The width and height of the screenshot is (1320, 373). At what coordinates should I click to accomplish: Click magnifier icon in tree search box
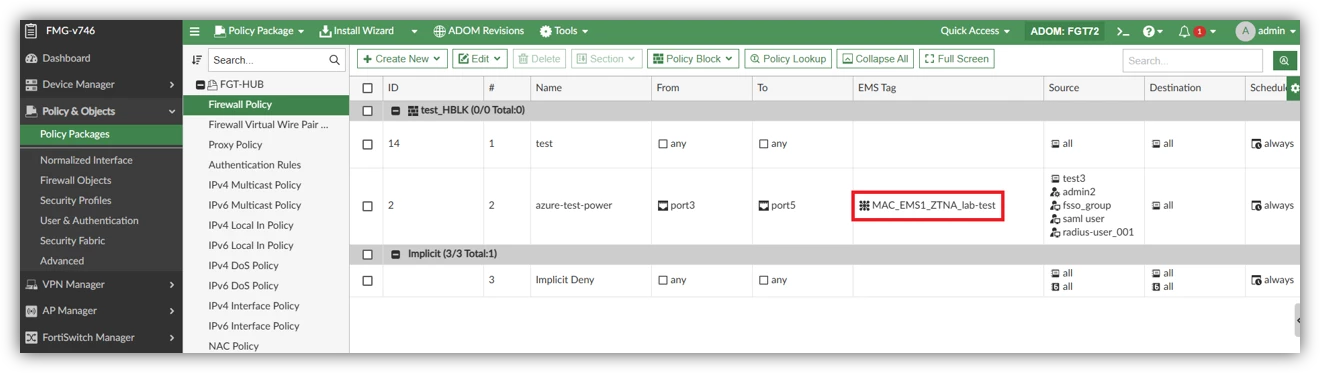[335, 60]
